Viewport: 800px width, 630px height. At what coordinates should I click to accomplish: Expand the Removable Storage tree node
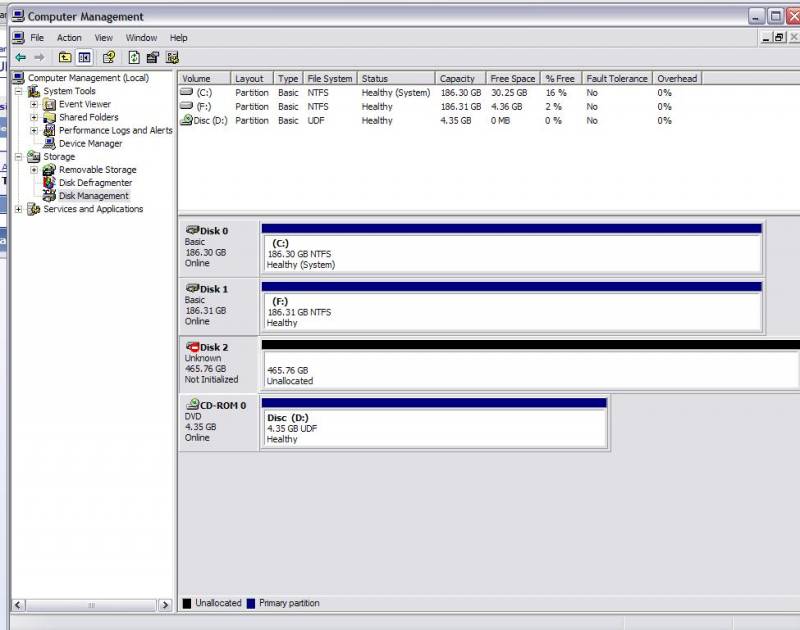pos(34,170)
